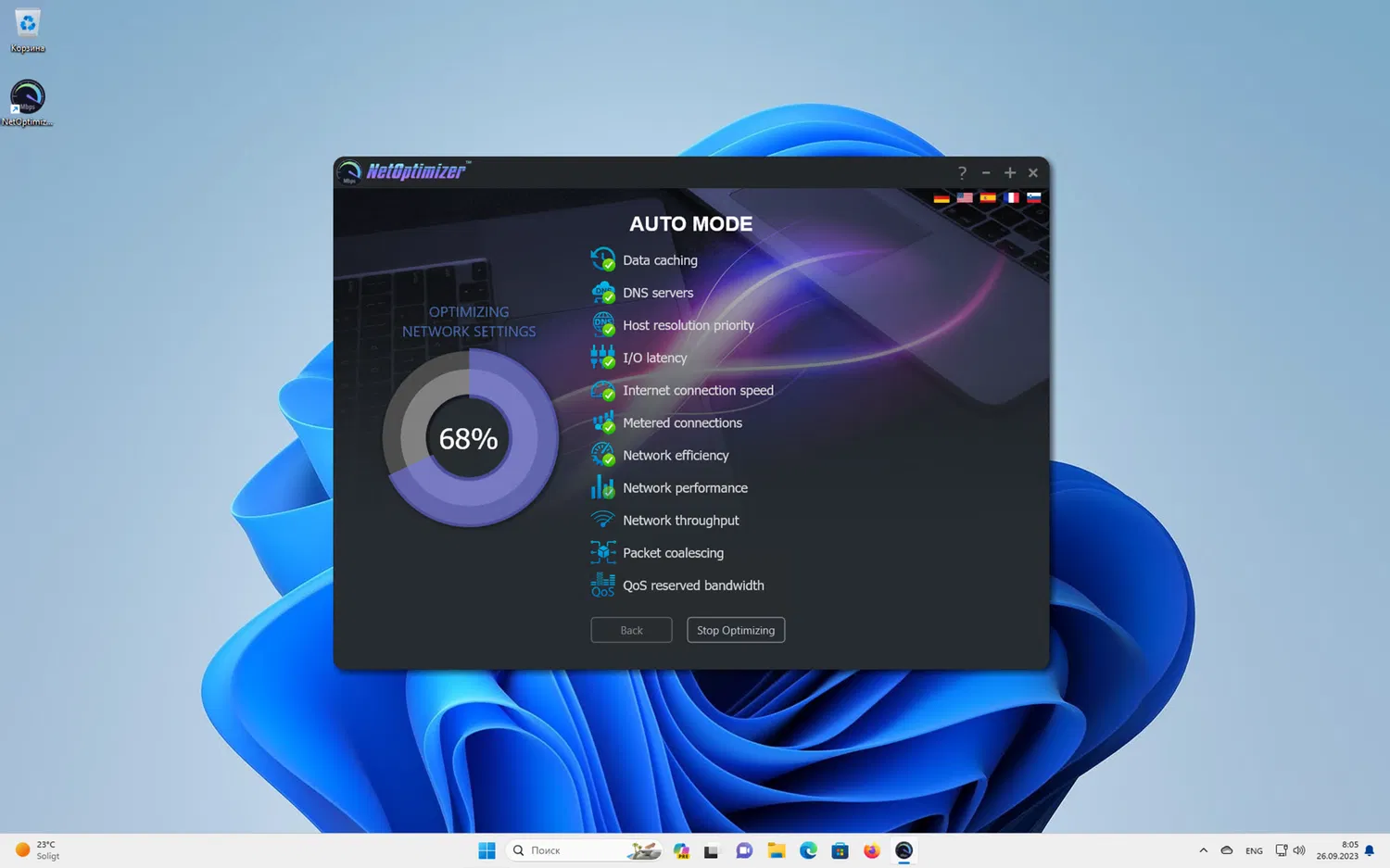Image resolution: width=1390 pixels, height=868 pixels.
Task: Click the "Data caching" label
Action: coord(660,260)
